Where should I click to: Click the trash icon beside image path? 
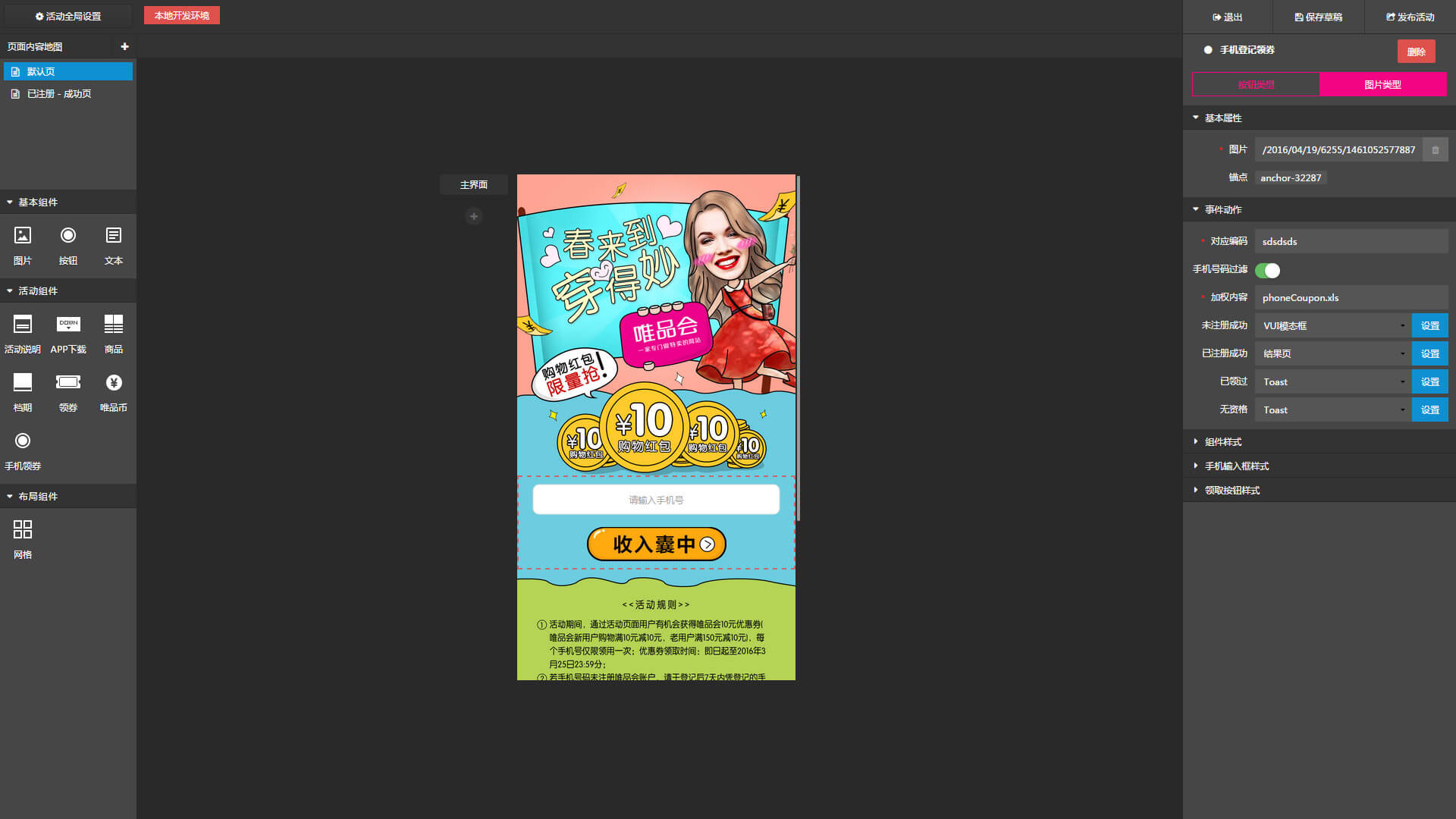[1435, 150]
